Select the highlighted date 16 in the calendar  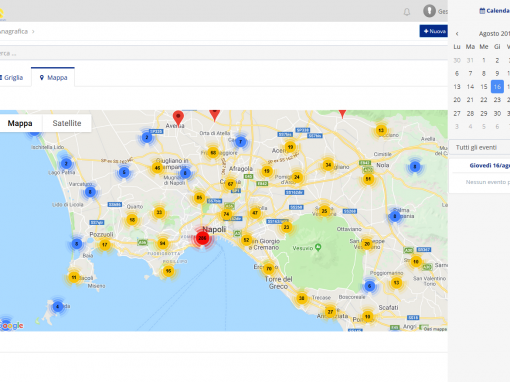pos(497,87)
